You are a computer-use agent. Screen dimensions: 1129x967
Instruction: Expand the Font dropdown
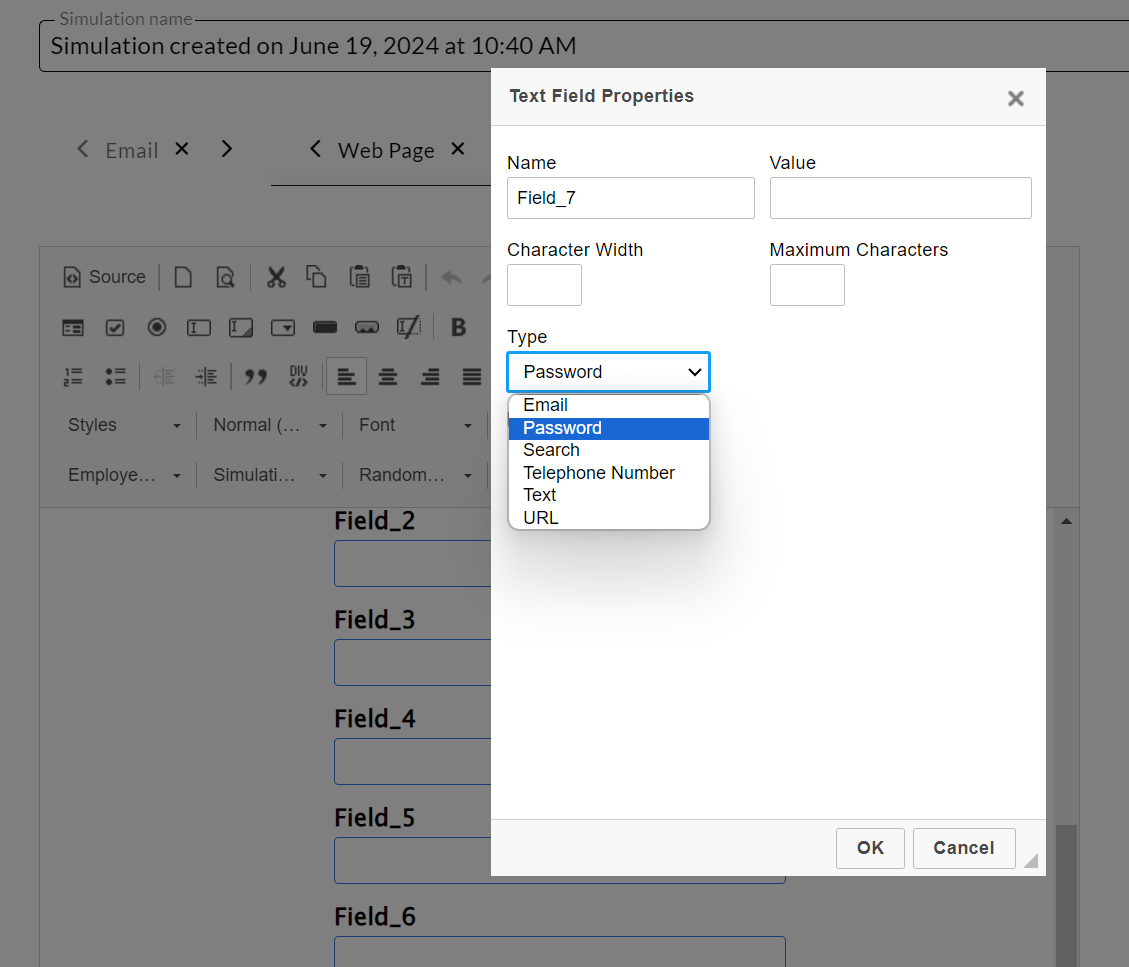[415, 425]
